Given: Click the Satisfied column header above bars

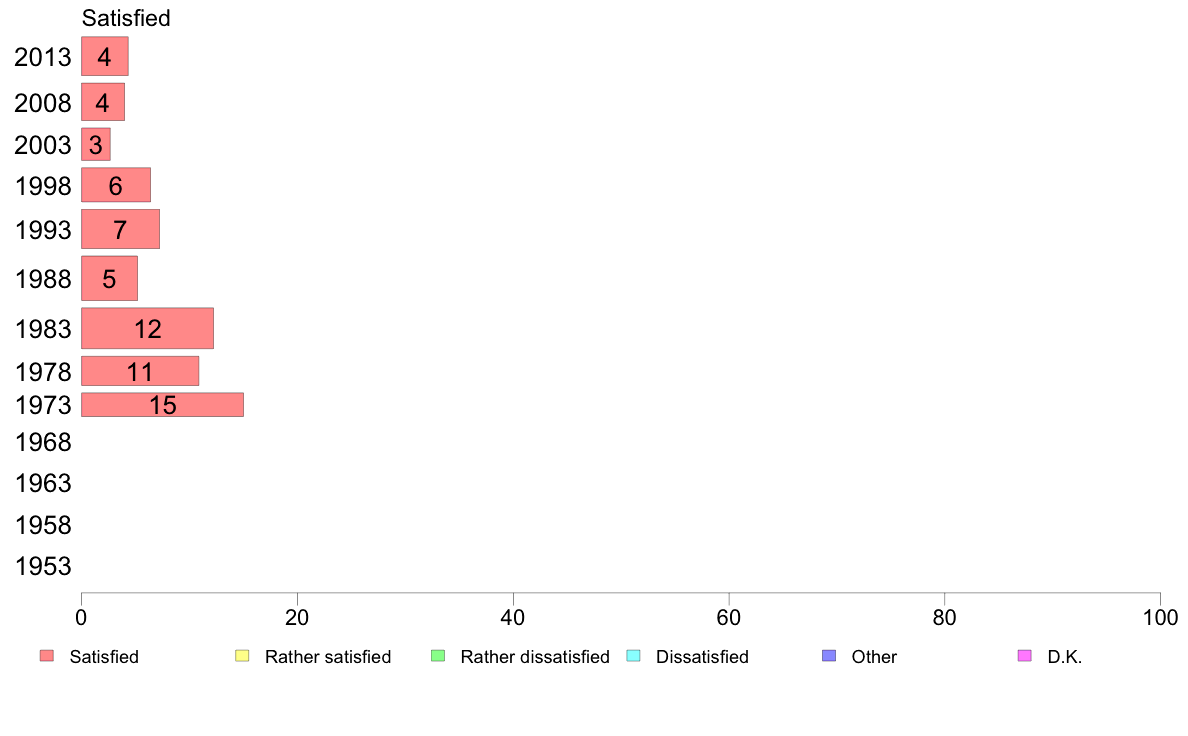Looking at the screenshot, I should pyautogui.click(x=126, y=18).
